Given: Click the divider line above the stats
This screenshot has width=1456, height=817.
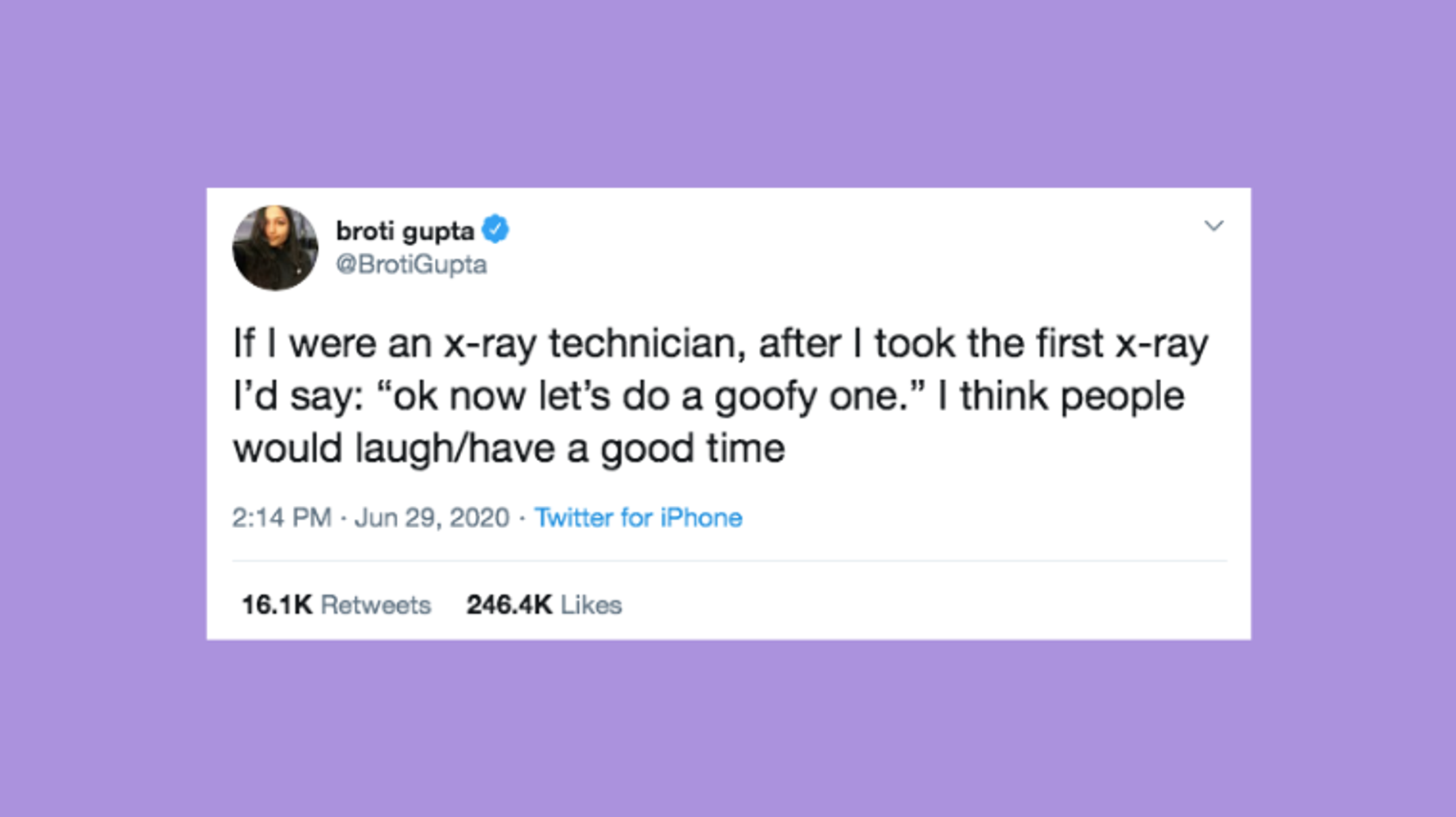Looking at the screenshot, I should 729,561.
